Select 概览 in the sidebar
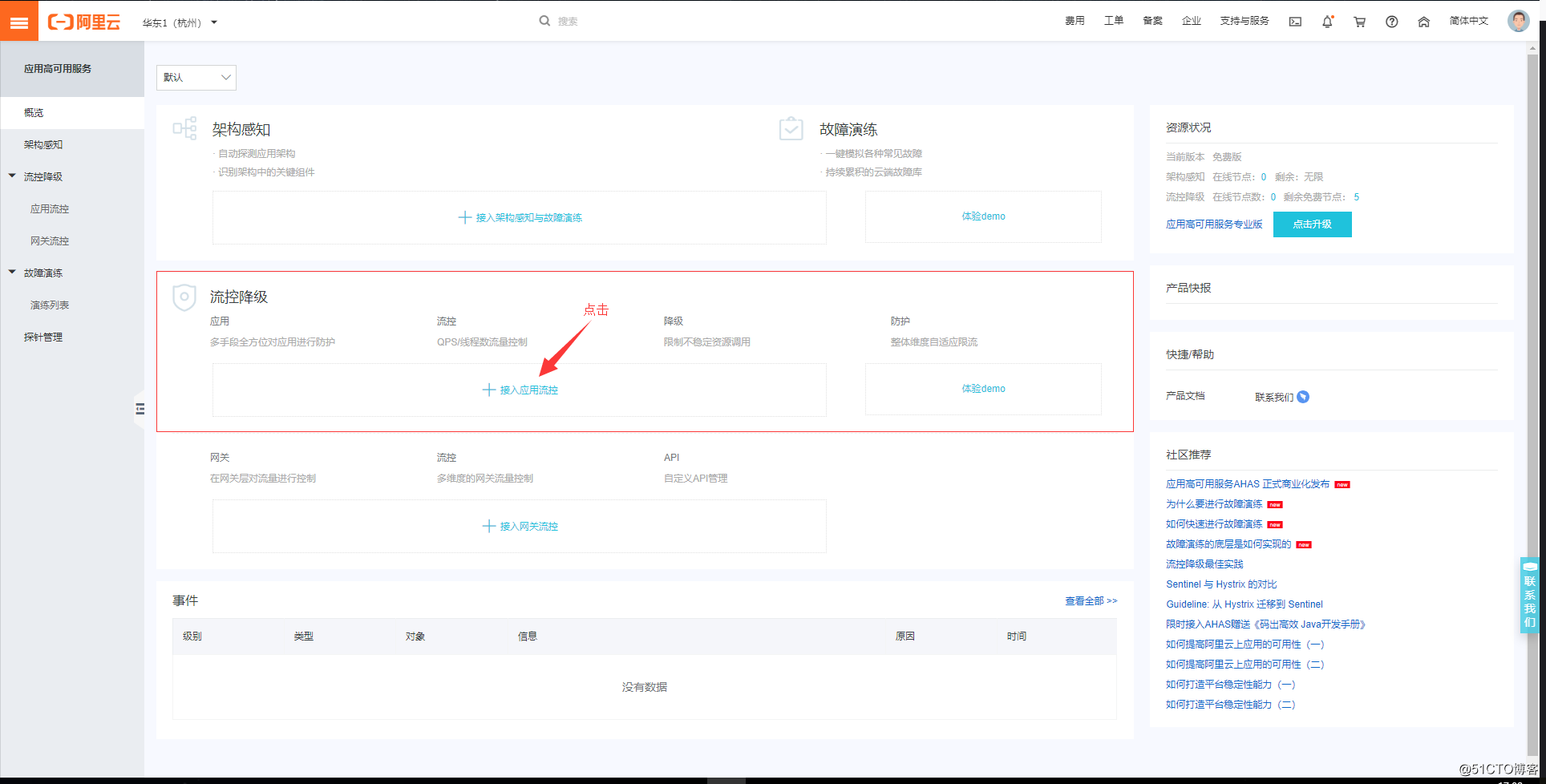 coord(72,113)
